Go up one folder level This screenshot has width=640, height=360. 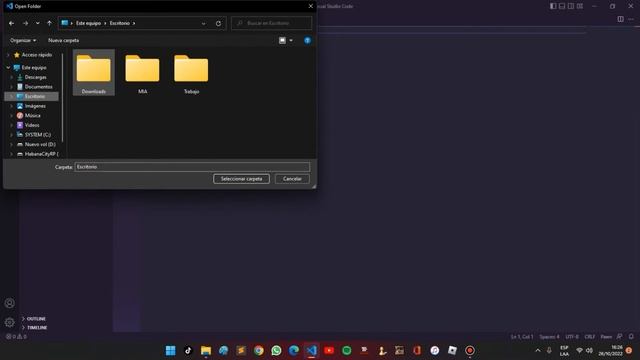[x=49, y=23]
